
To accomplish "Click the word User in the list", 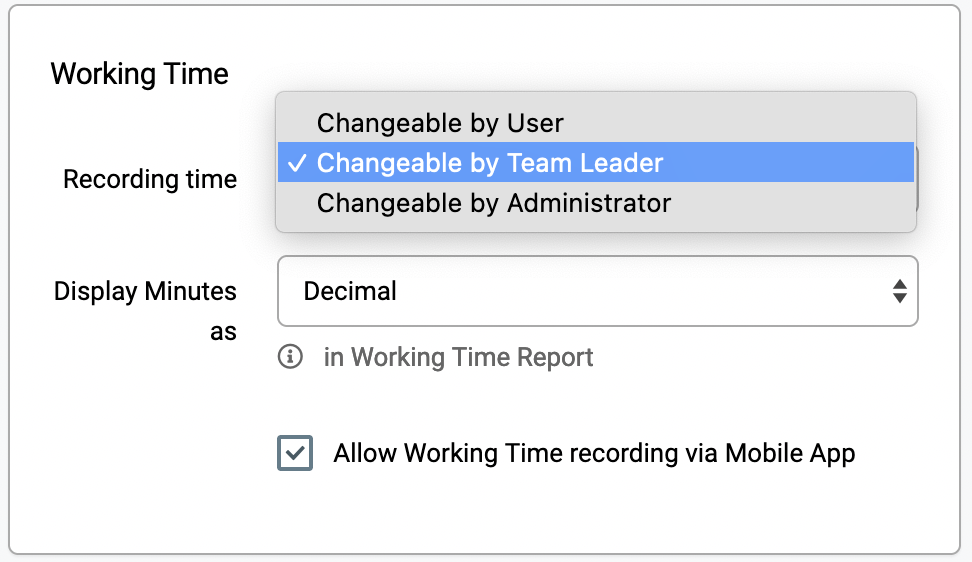I will pyautogui.click(x=535, y=123).
